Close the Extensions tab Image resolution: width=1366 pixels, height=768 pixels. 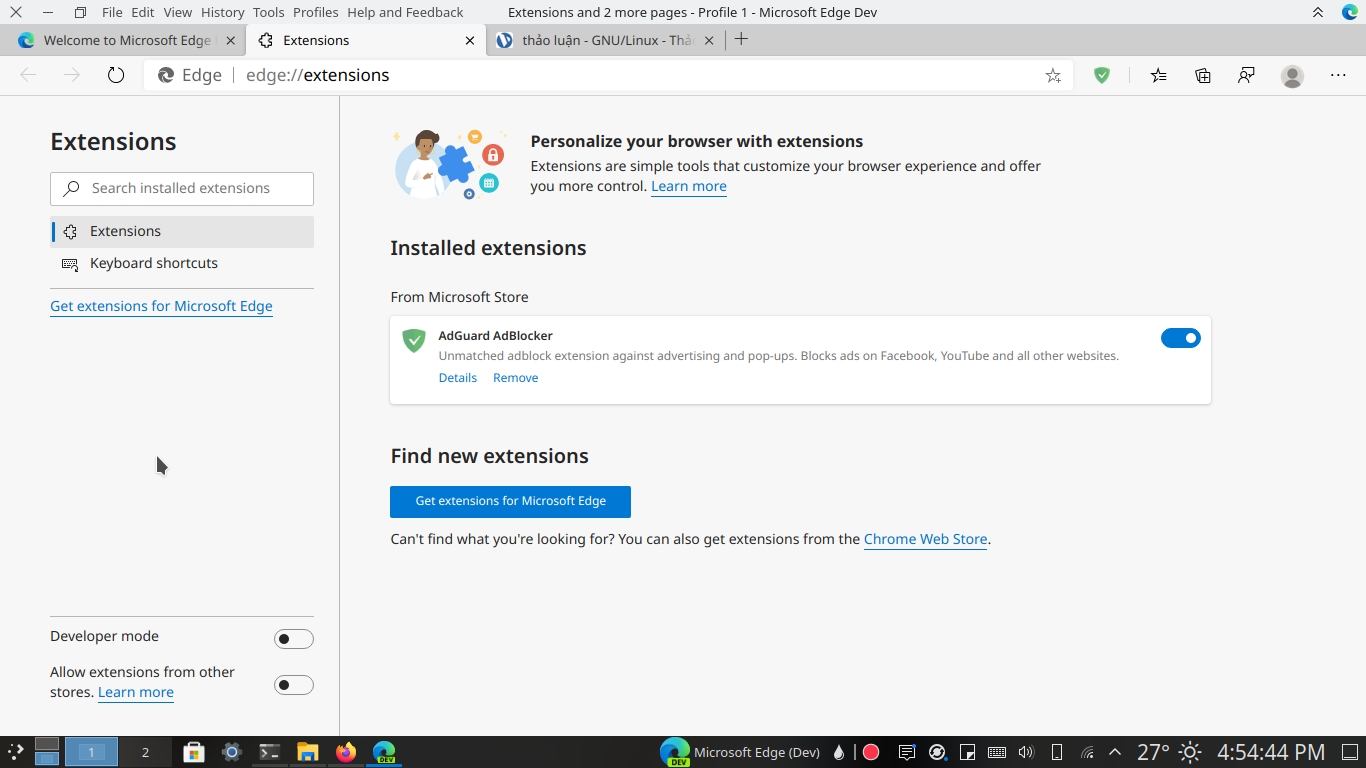click(x=471, y=41)
